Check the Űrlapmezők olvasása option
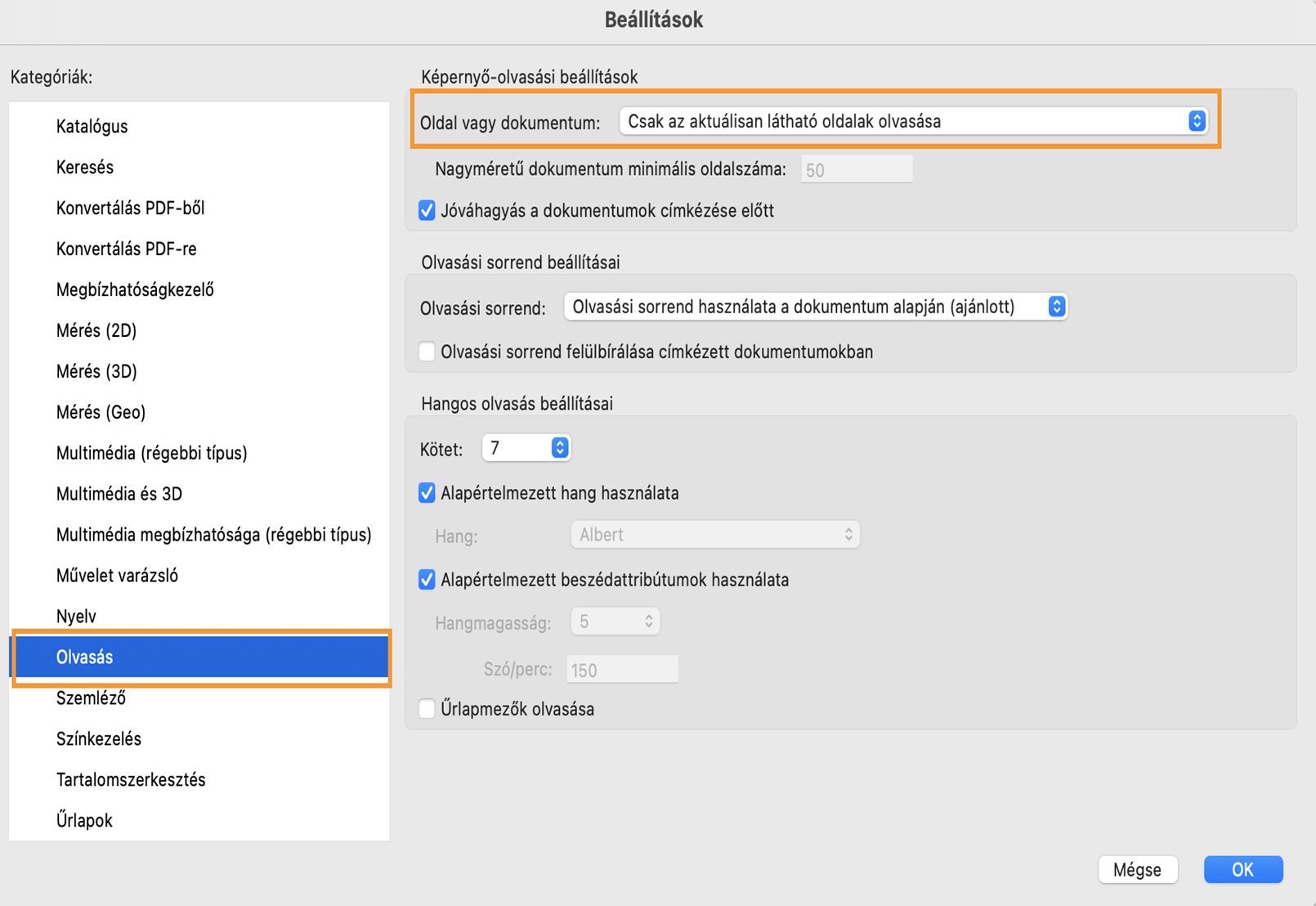 [x=427, y=709]
